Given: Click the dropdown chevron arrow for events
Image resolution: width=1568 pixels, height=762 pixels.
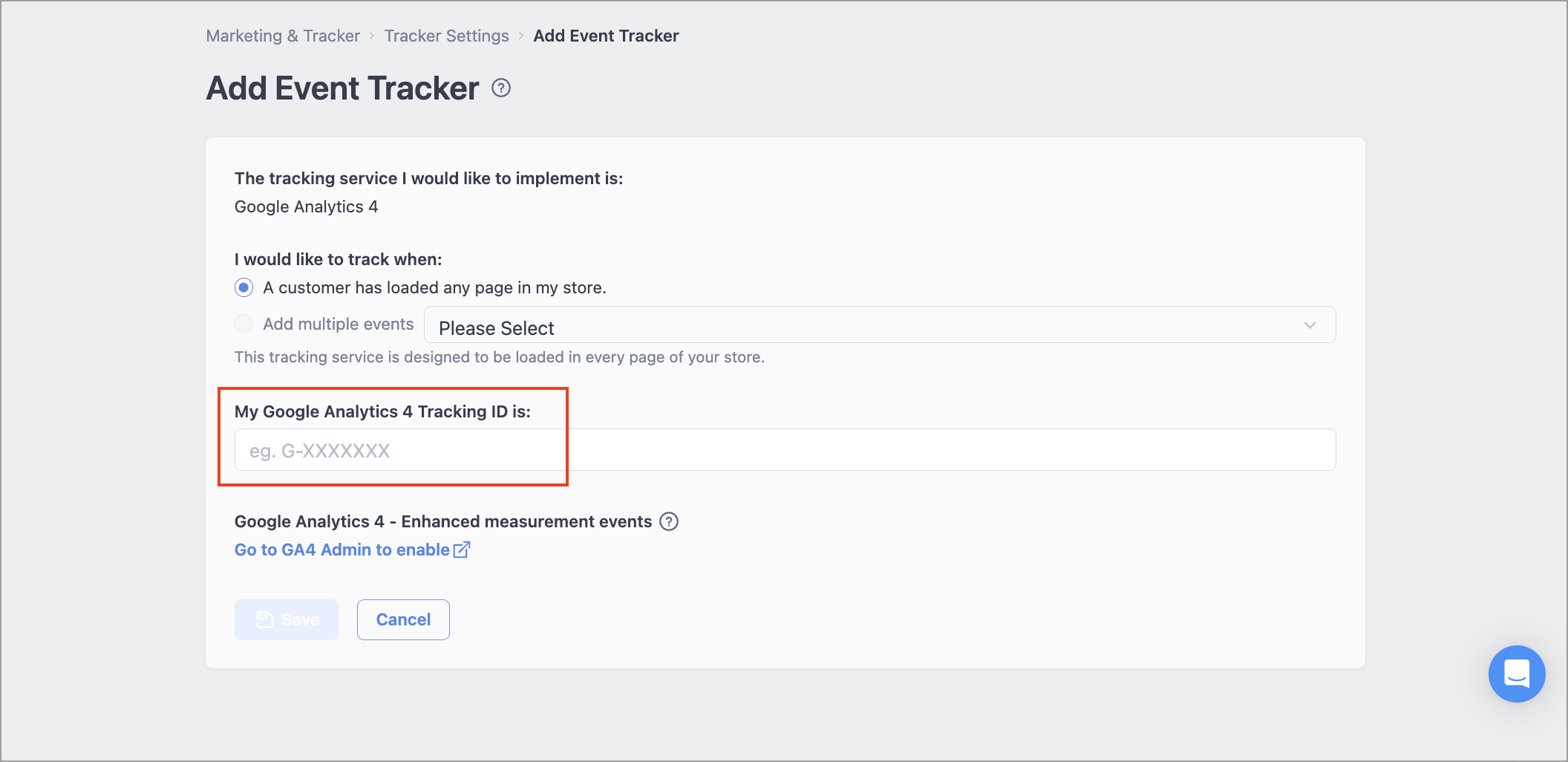Looking at the screenshot, I should point(1310,325).
